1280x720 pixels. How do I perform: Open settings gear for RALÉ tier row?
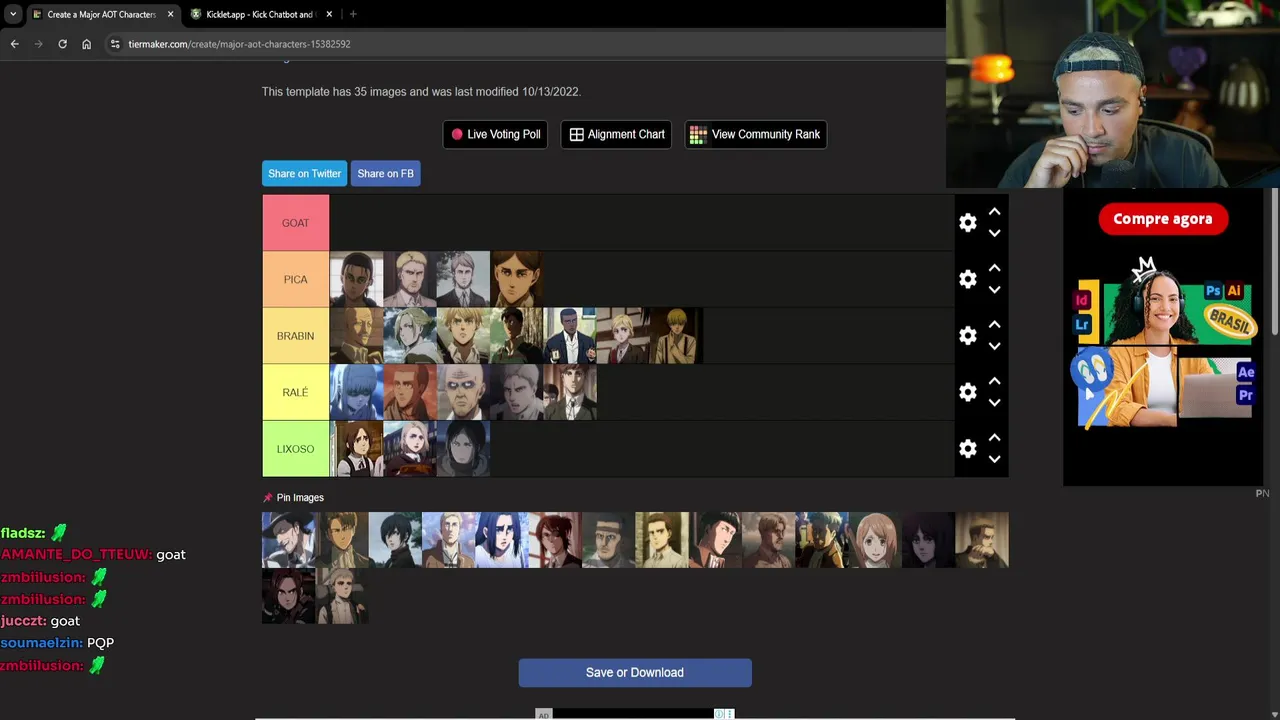tap(967, 392)
